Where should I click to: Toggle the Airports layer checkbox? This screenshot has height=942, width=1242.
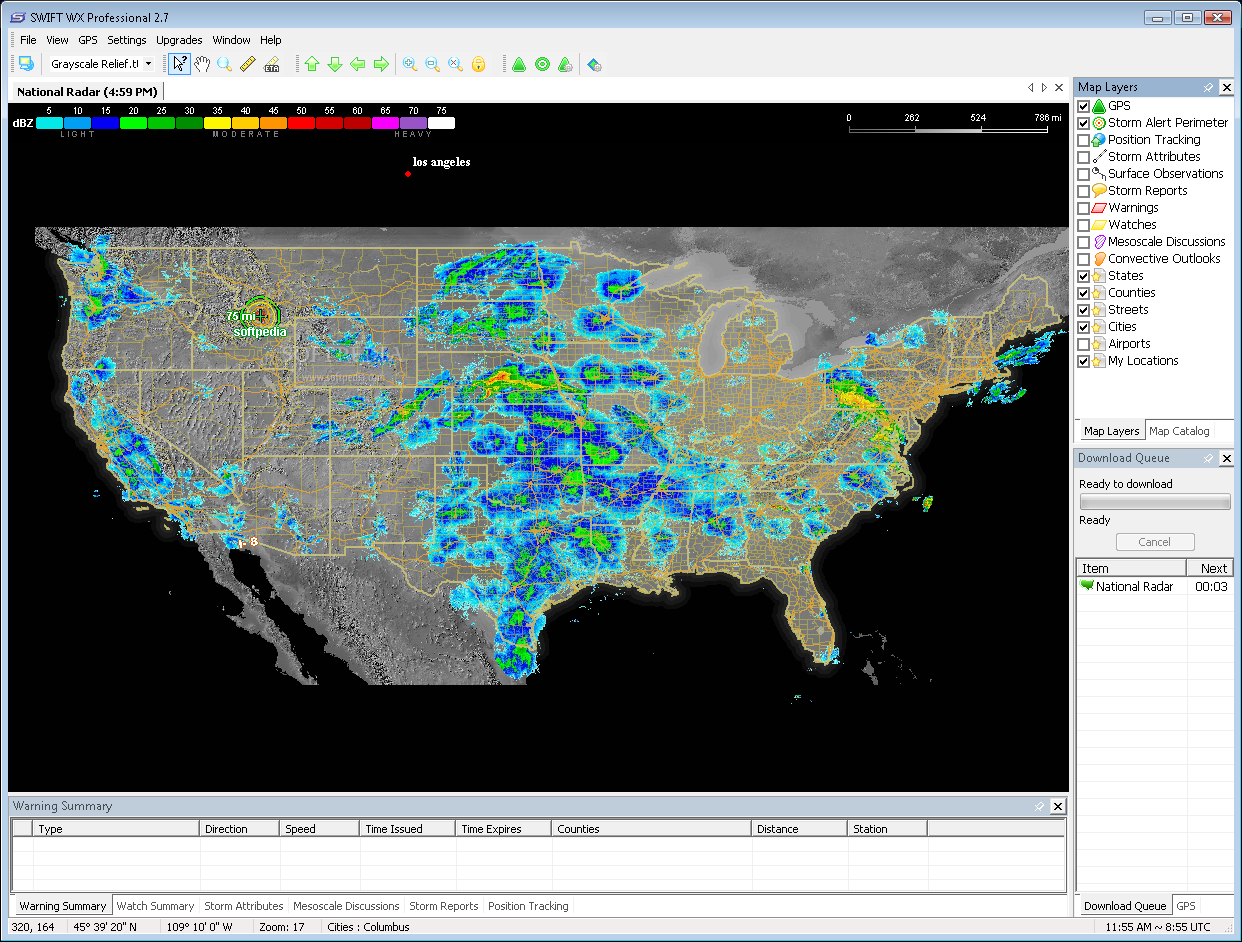click(1084, 344)
